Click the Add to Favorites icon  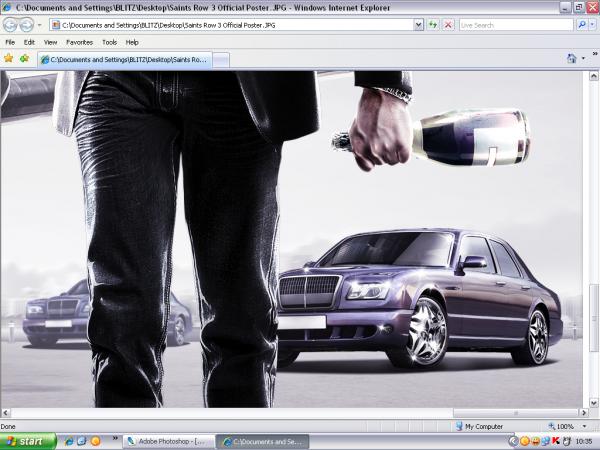25,59
